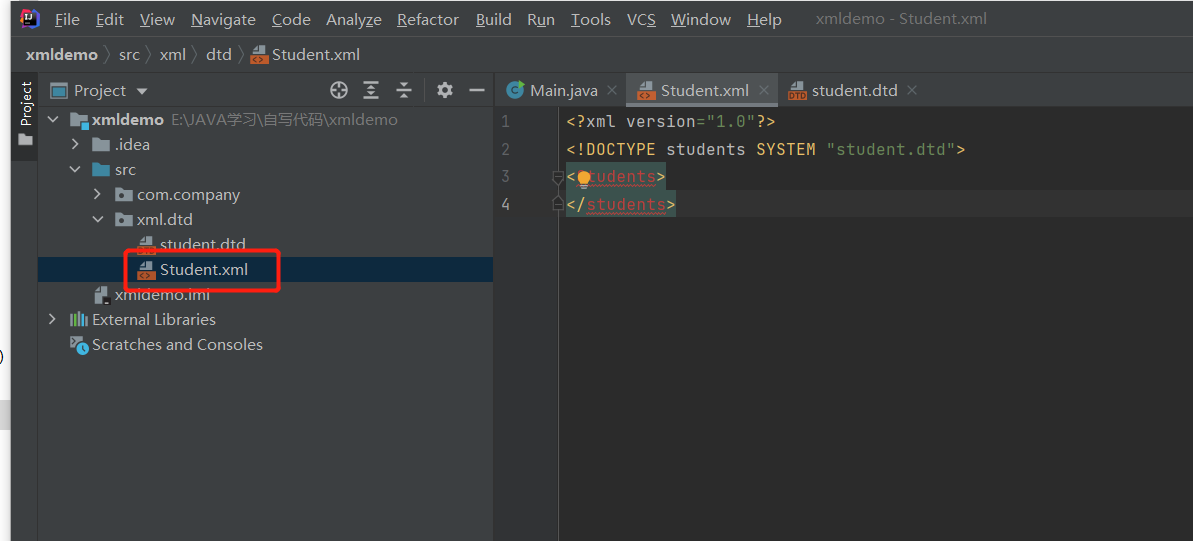Click the Select Opened File target icon

pos(339,91)
